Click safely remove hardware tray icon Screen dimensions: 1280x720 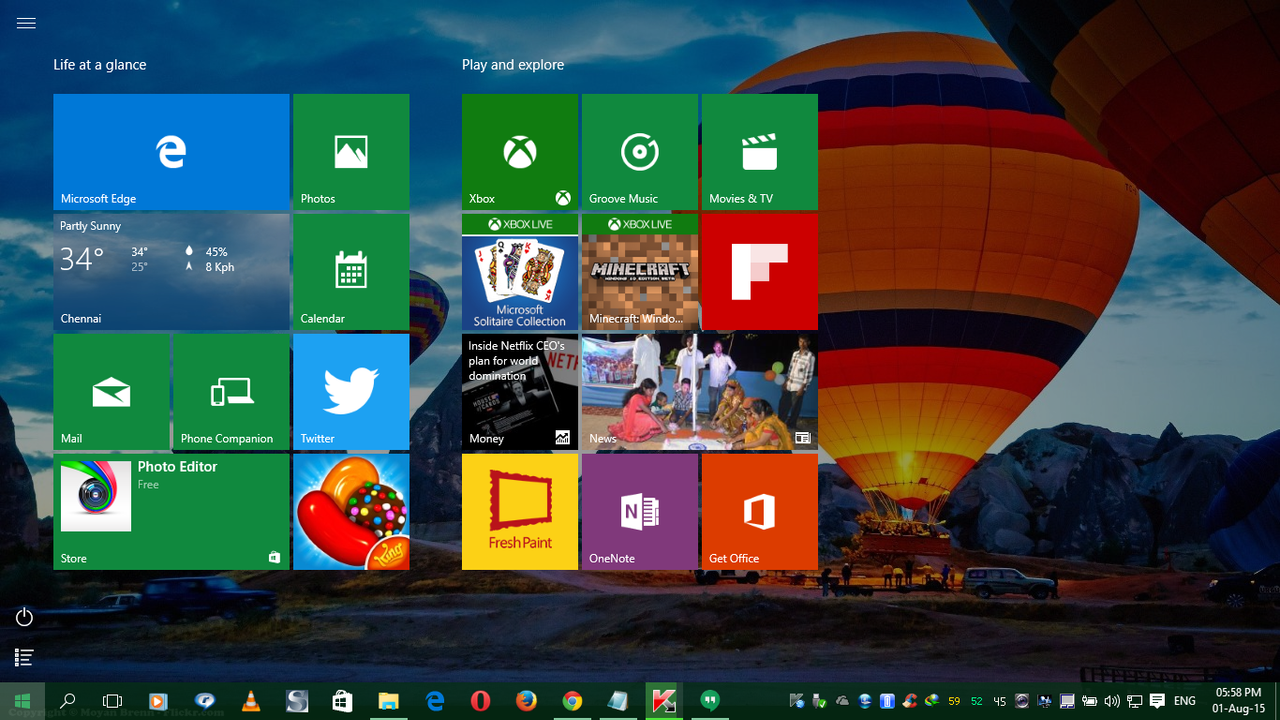819,701
